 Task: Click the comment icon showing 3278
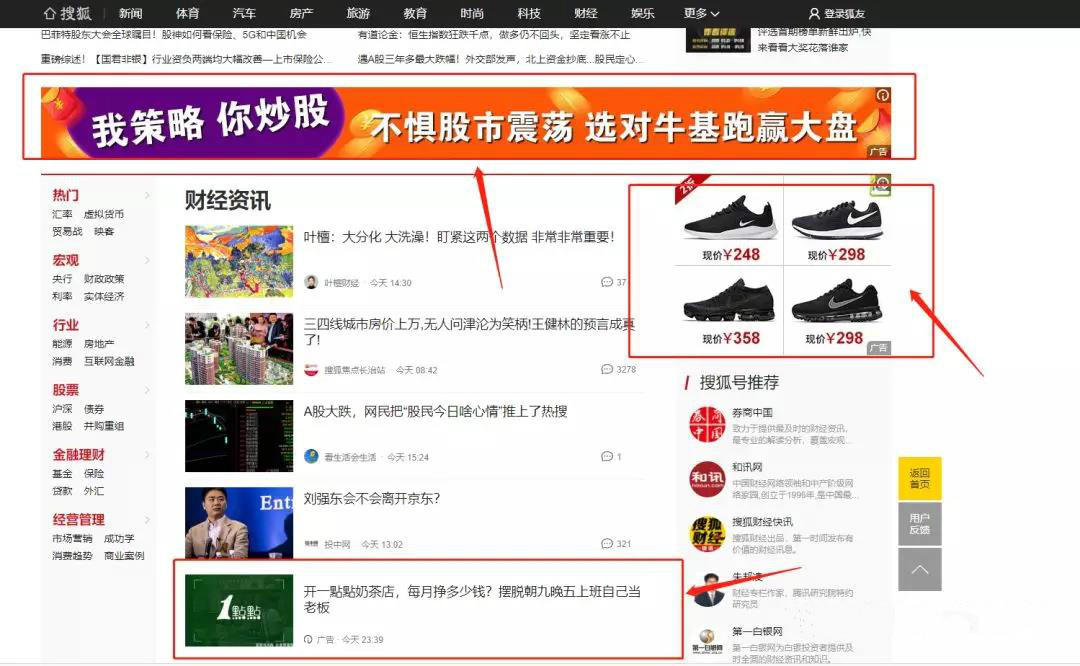point(608,368)
